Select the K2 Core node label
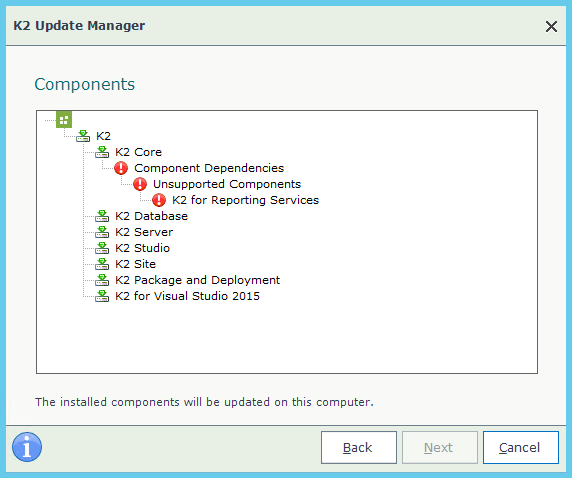This screenshot has width=572, height=478. click(138, 152)
